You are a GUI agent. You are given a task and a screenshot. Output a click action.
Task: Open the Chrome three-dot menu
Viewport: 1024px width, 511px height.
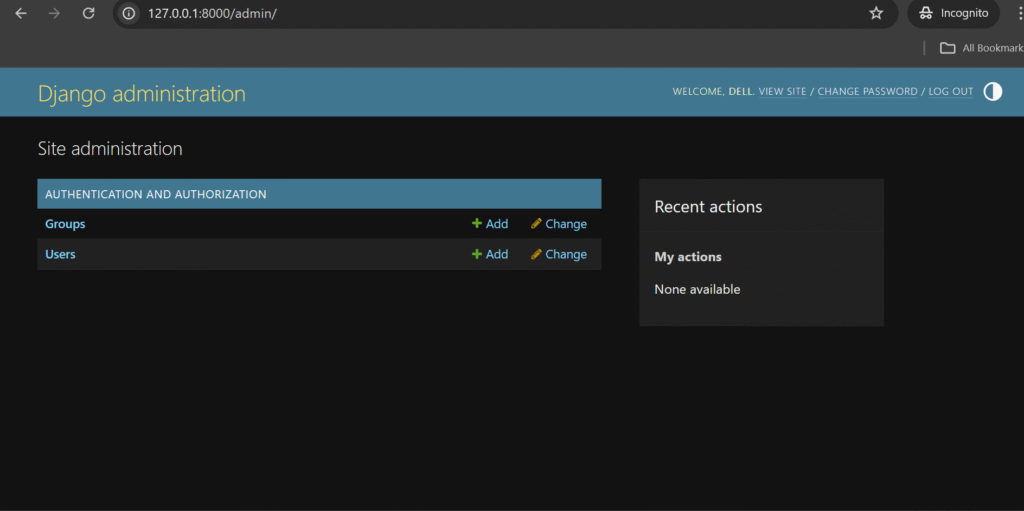pyautogui.click(x=1019, y=13)
